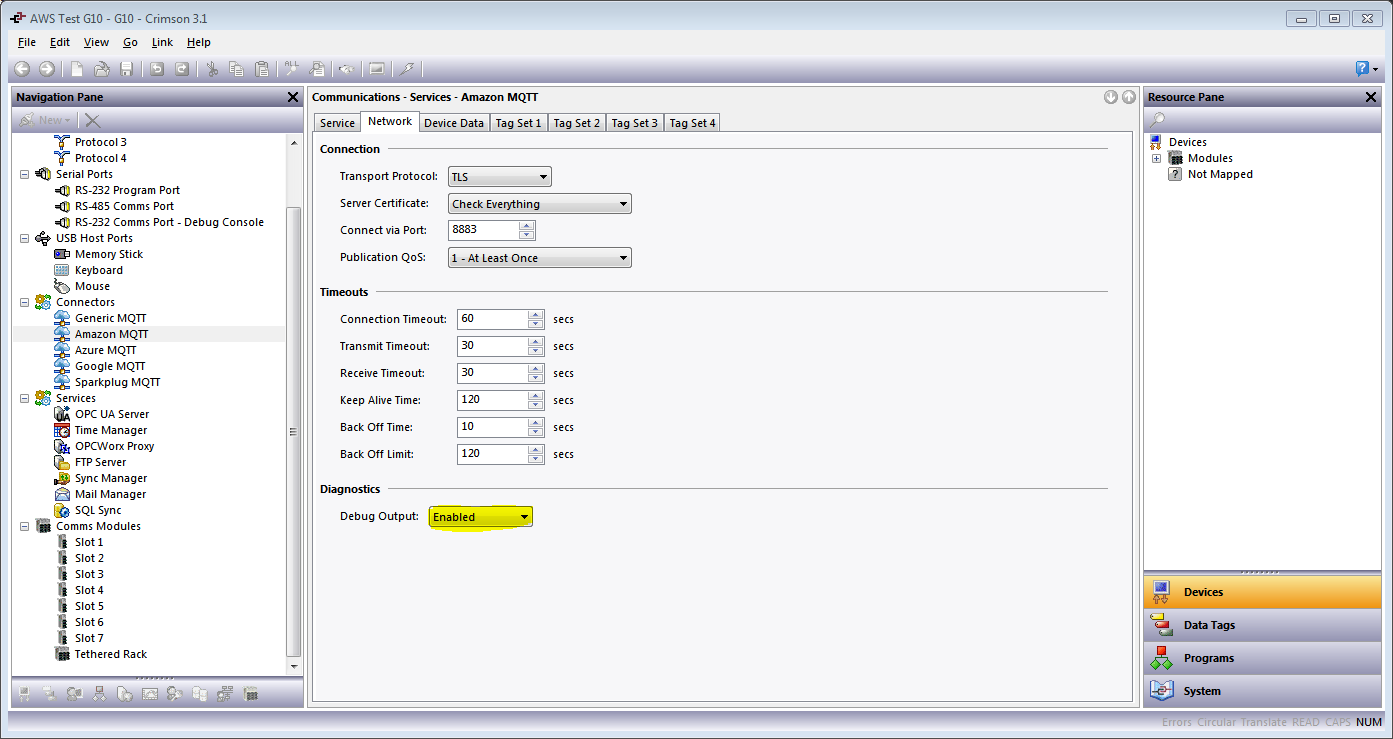Click the Transmit Timeout field
This screenshot has height=739, width=1393.
click(493, 346)
